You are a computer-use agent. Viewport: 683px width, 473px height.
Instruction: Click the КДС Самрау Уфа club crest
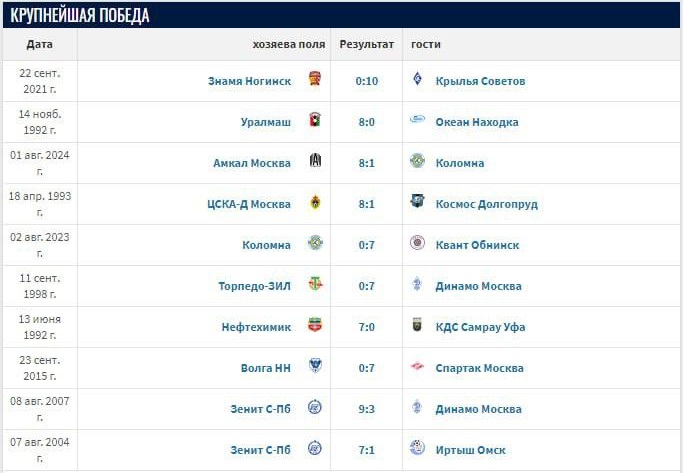coord(417,327)
